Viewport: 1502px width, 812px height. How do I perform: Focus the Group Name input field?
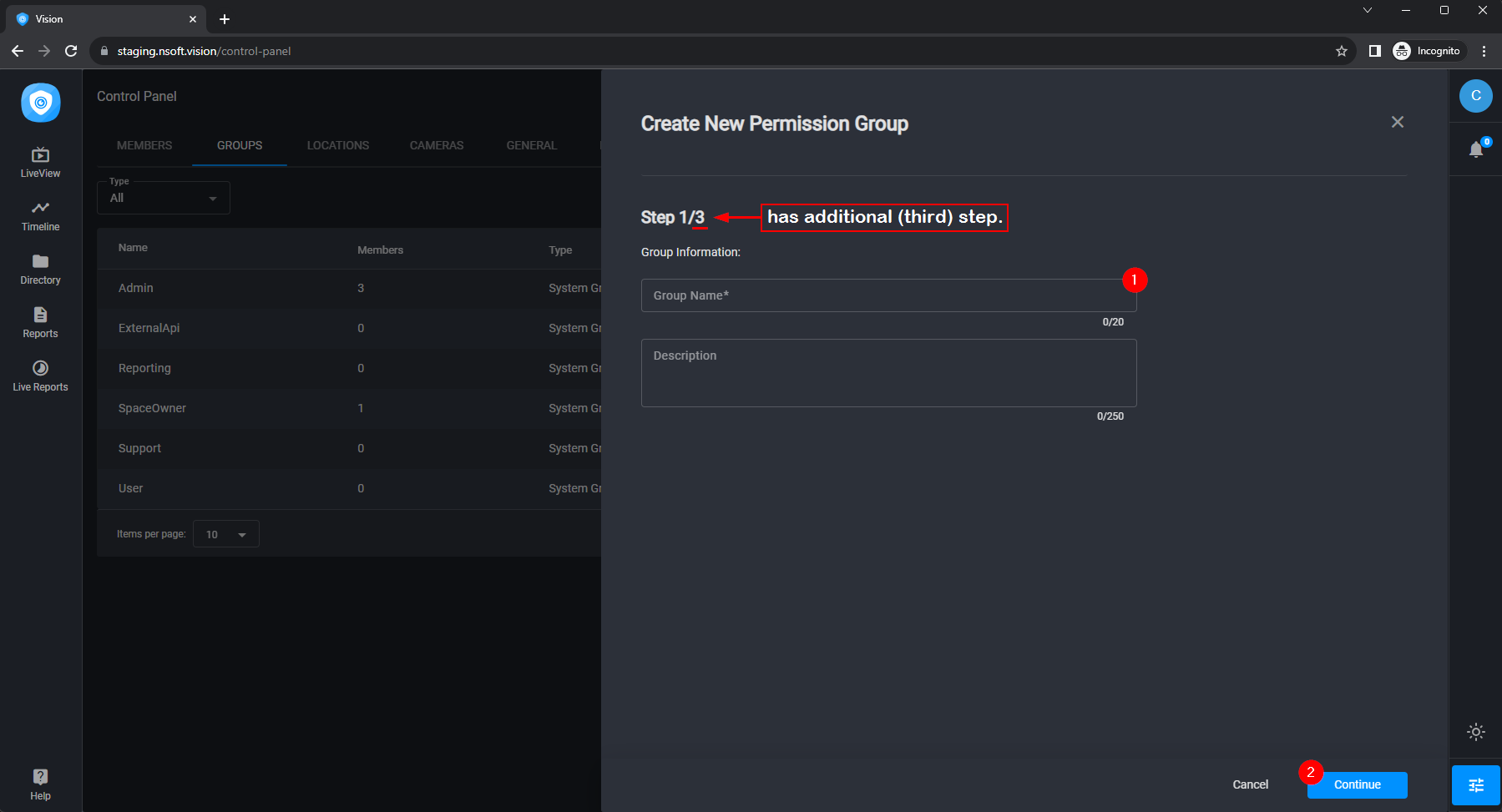tap(888, 295)
